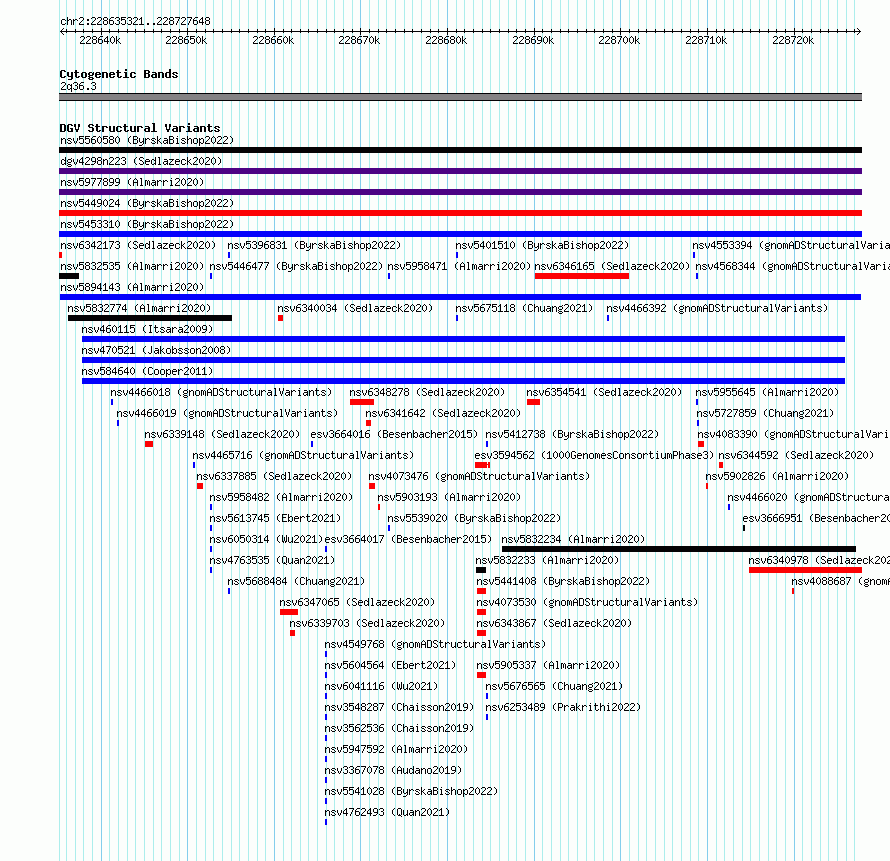This screenshot has width=890, height=861.
Task: Open nsv4763535 (Quan2021) label
Action: [x=272, y=560]
